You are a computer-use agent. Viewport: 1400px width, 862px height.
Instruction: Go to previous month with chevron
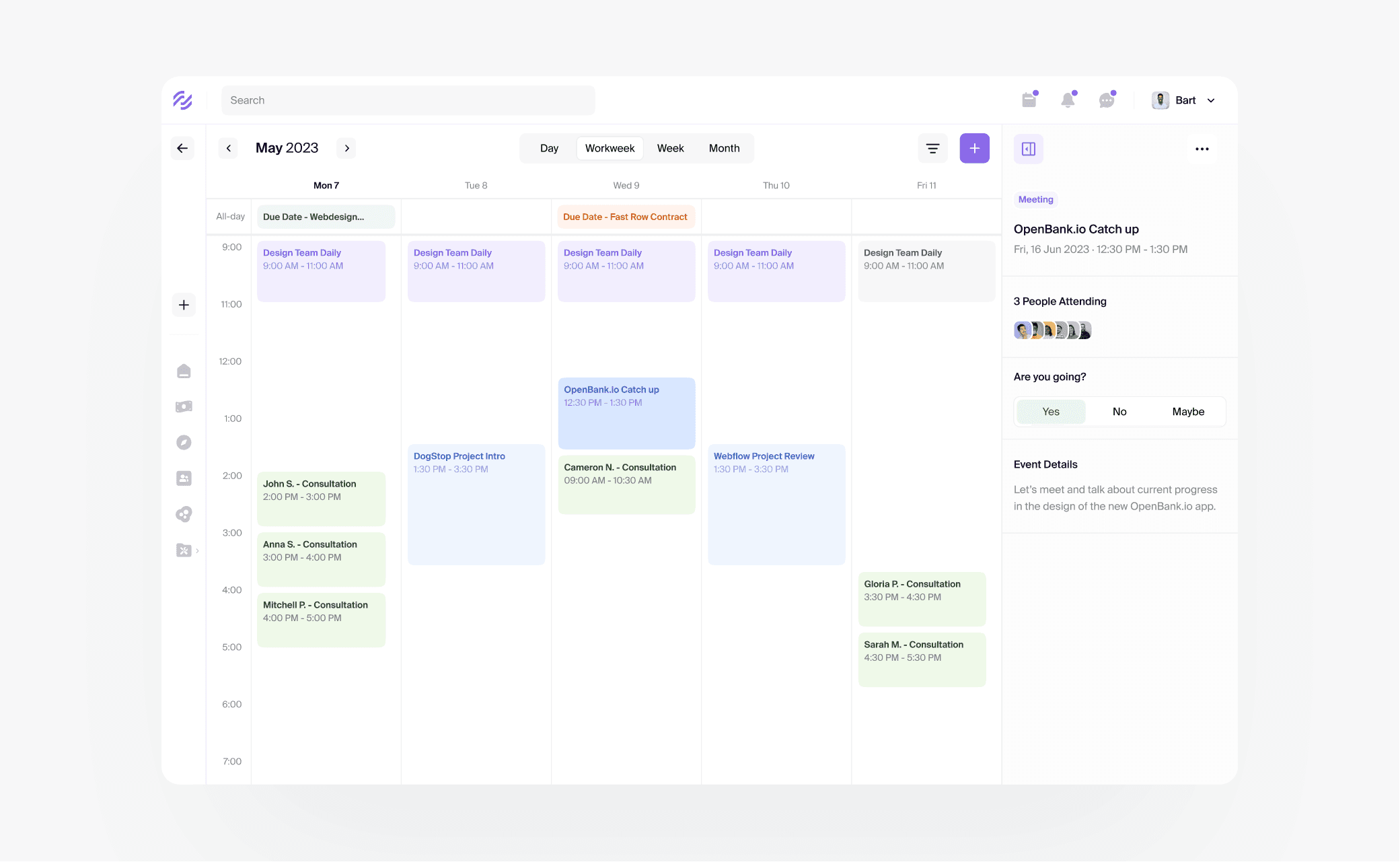coord(229,148)
